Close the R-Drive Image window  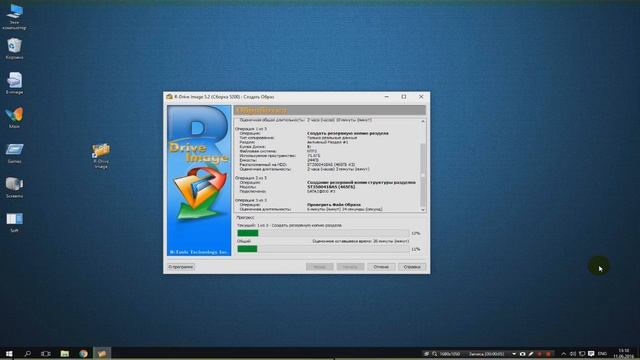(421, 97)
